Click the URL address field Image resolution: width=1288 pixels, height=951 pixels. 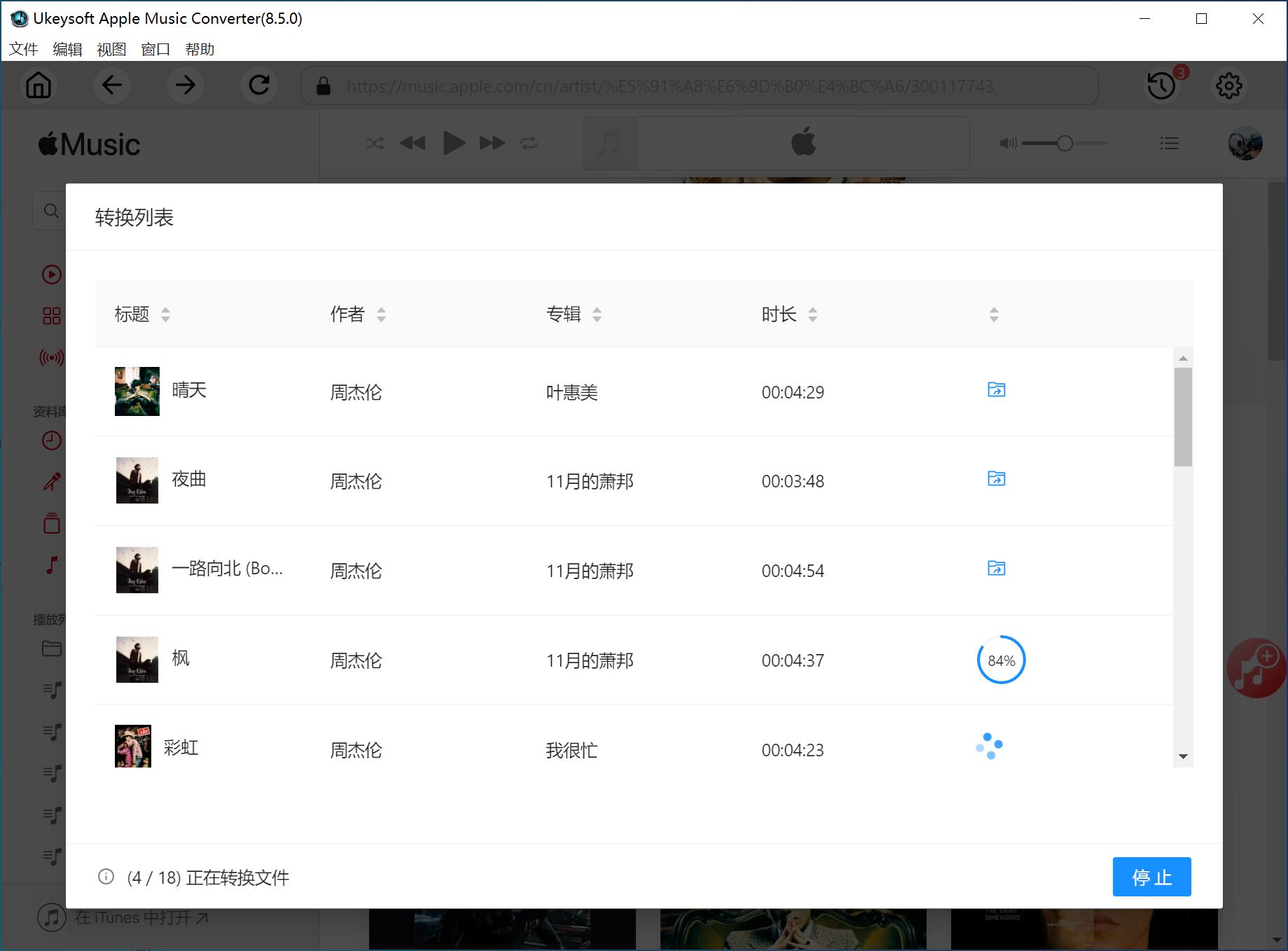coord(699,85)
